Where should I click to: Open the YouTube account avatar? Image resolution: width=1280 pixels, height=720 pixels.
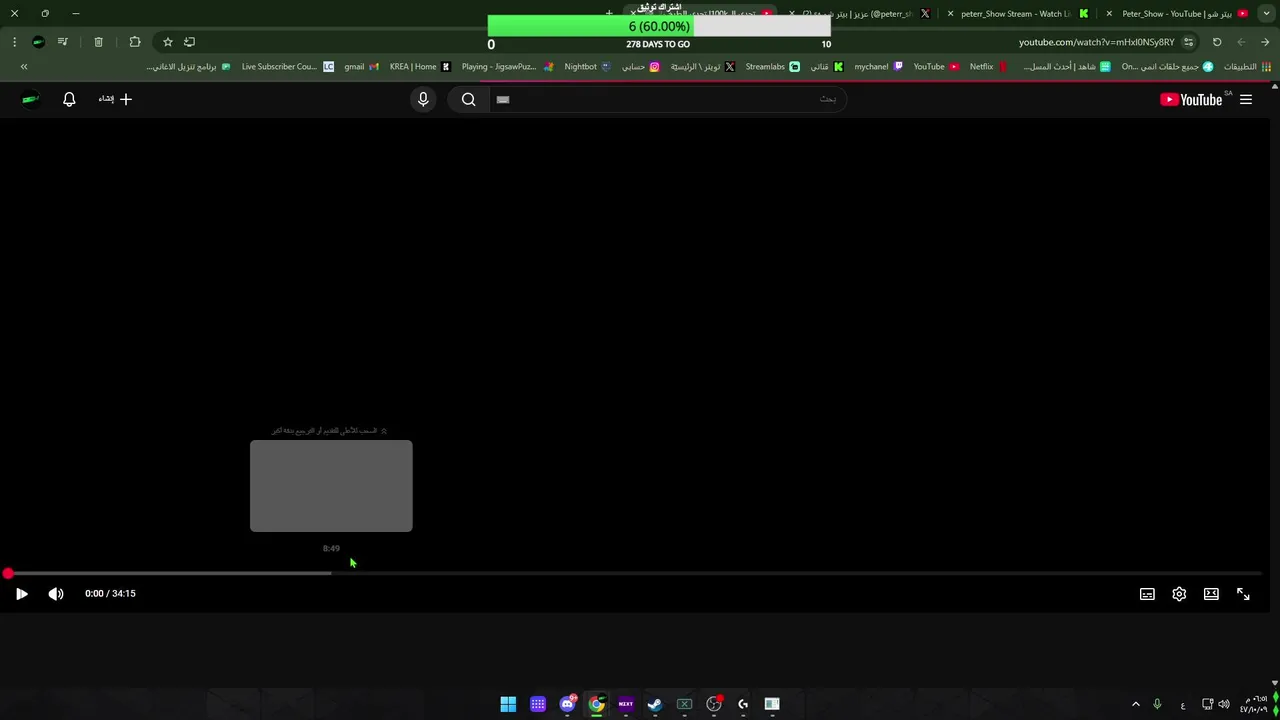[30, 99]
